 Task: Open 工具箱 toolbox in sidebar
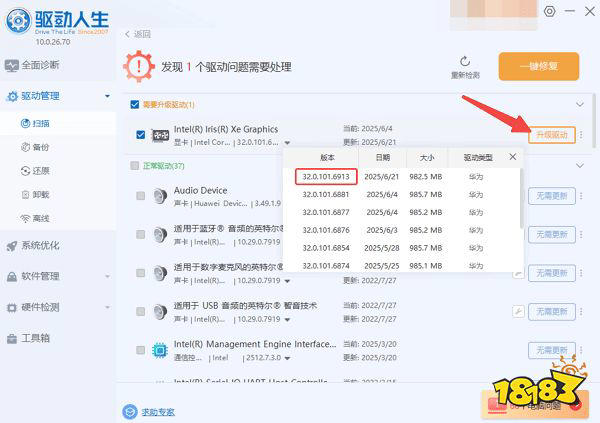(x=28, y=338)
